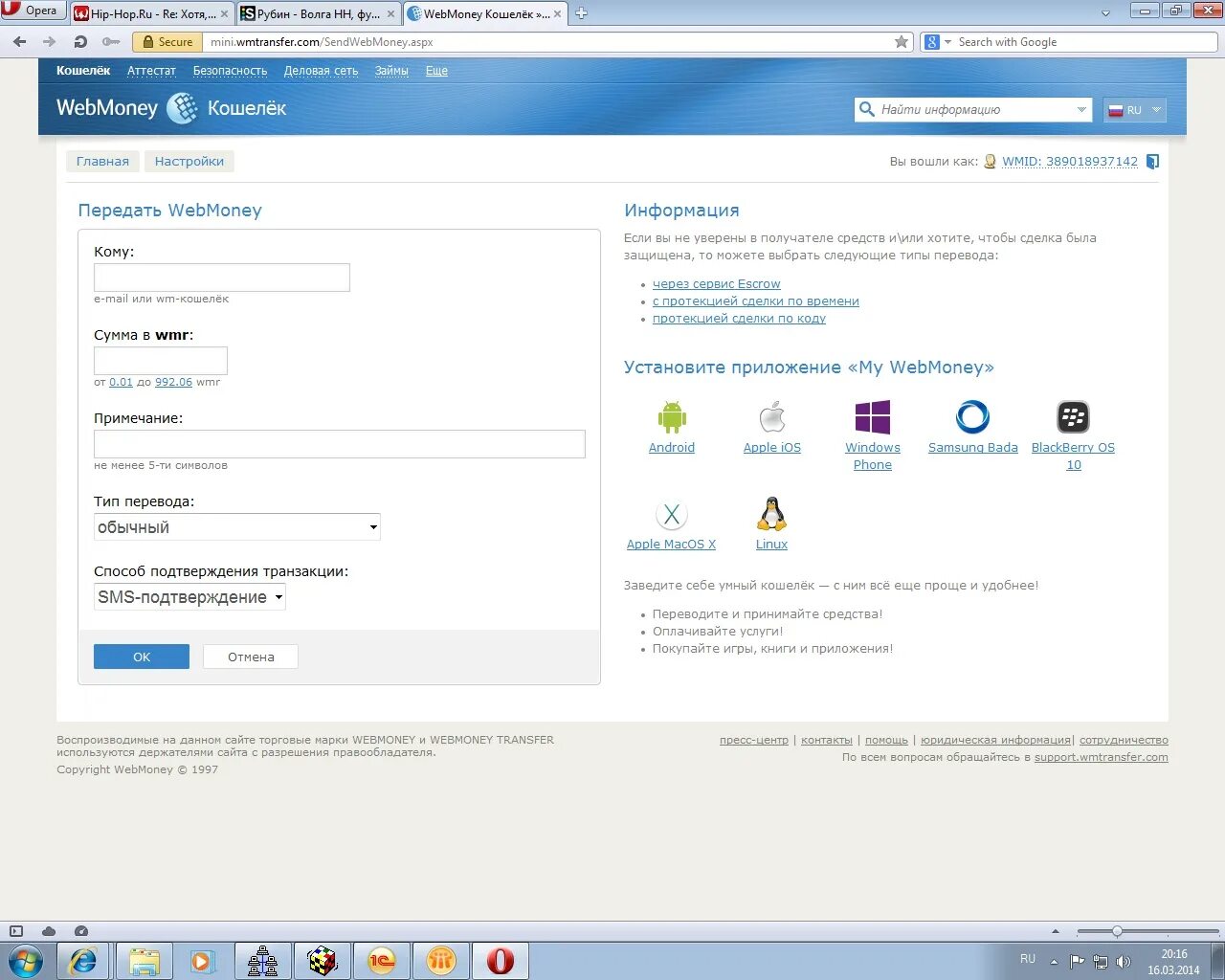Open the support.wmtransfer.com link
1225x980 pixels.
pos(1102,757)
